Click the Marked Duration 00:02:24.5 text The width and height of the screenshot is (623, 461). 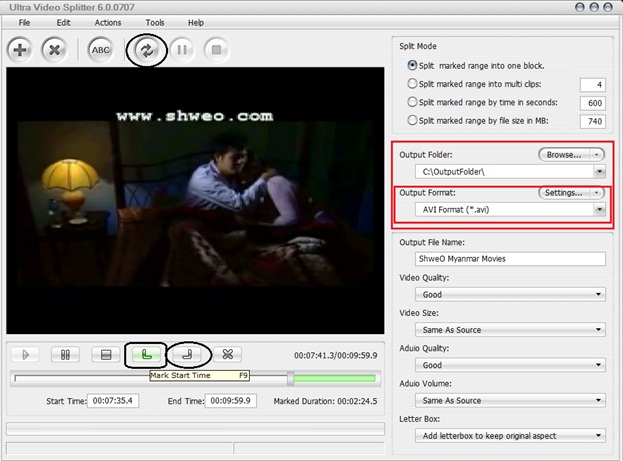[x=325, y=401]
